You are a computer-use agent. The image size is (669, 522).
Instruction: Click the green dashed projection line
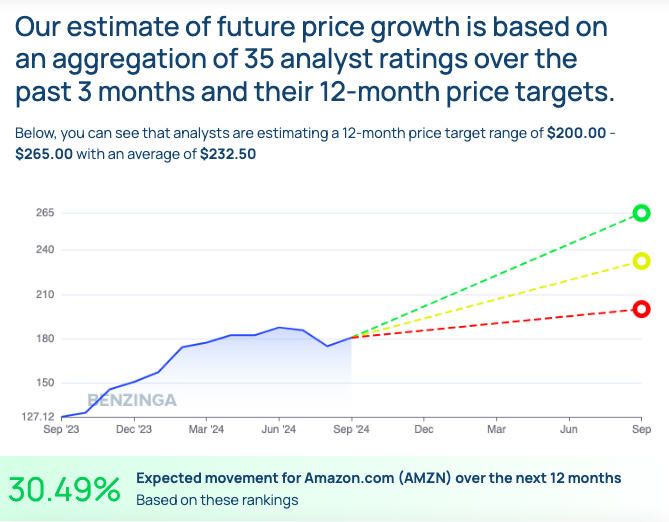(500, 275)
